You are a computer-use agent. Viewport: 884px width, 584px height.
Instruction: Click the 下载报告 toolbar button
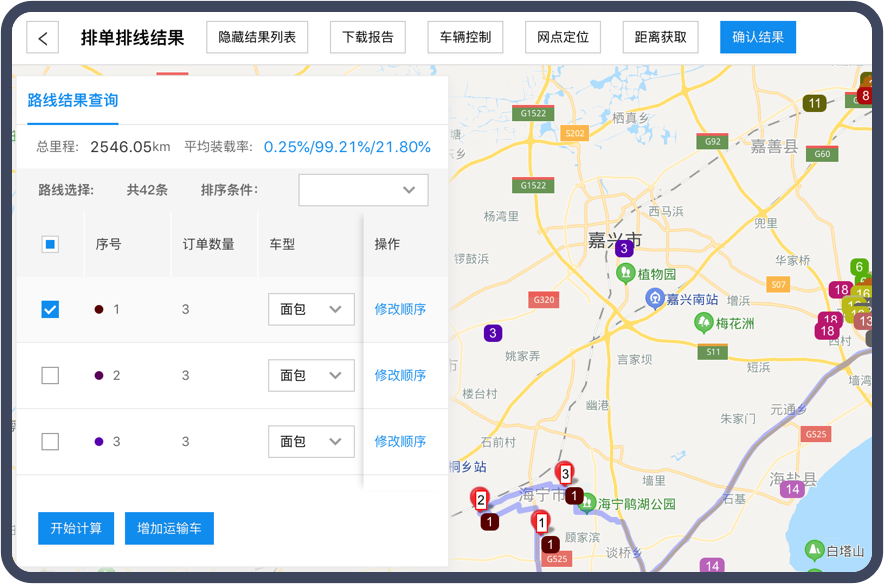368,38
